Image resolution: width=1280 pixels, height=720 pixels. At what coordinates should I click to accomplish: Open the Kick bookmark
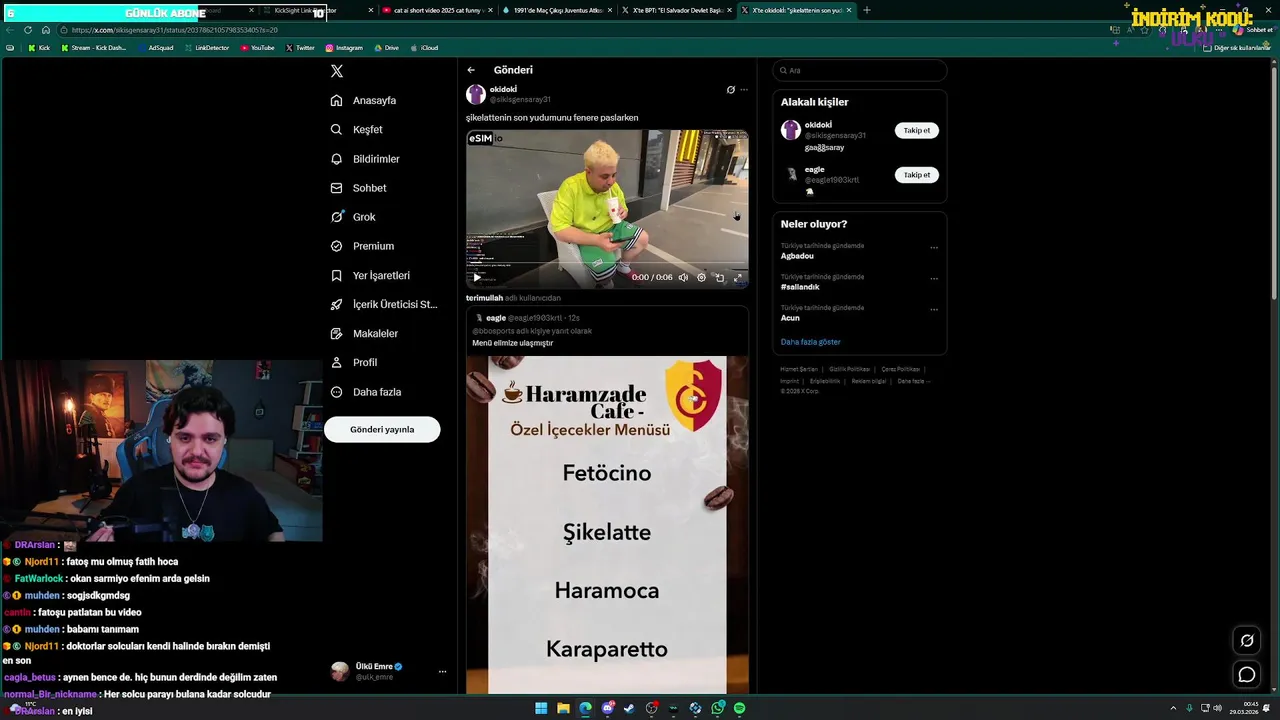tap(39, 48)
